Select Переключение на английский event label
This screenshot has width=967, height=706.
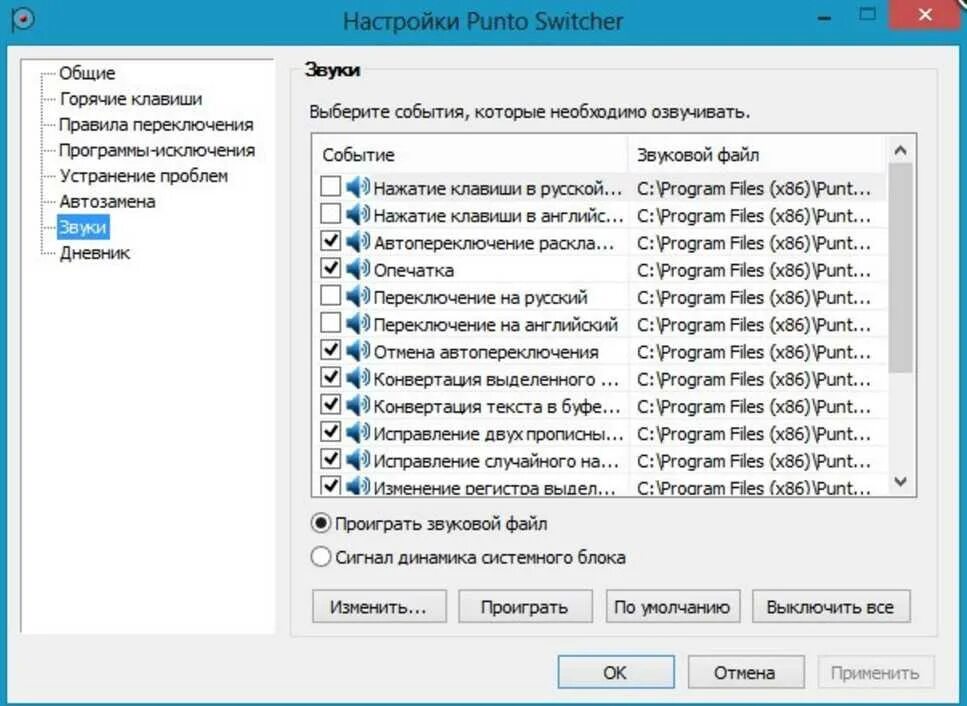(x=496, y=324)
